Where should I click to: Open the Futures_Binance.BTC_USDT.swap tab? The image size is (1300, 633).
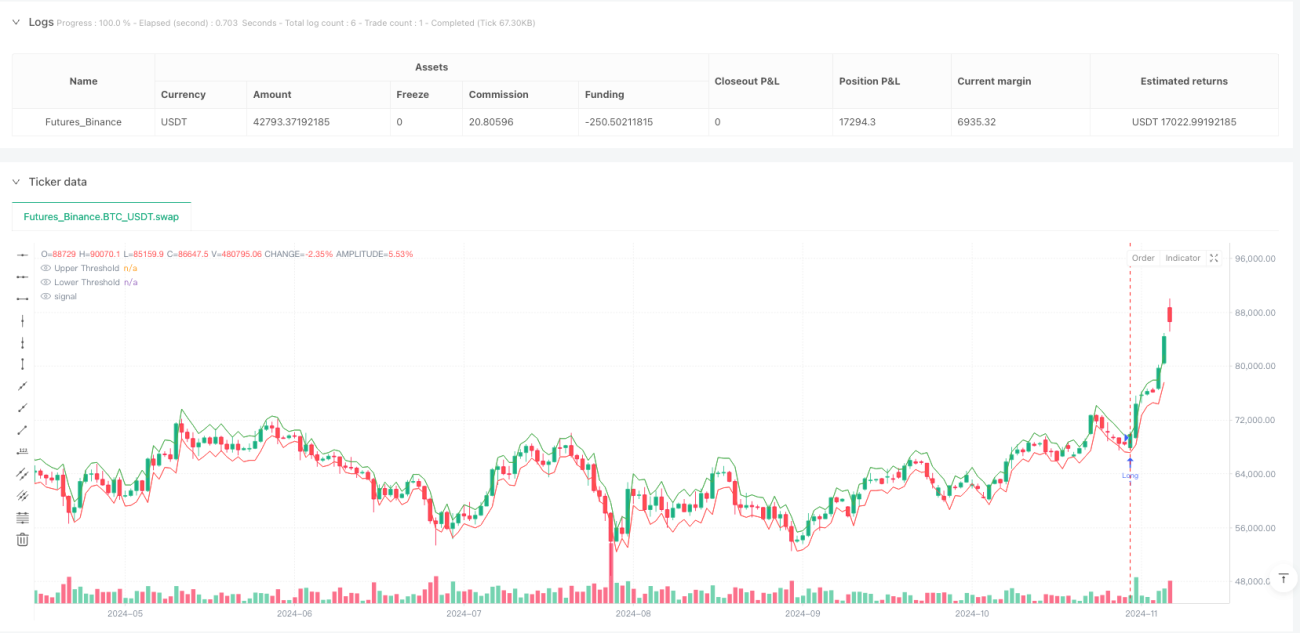coord(101,216)
